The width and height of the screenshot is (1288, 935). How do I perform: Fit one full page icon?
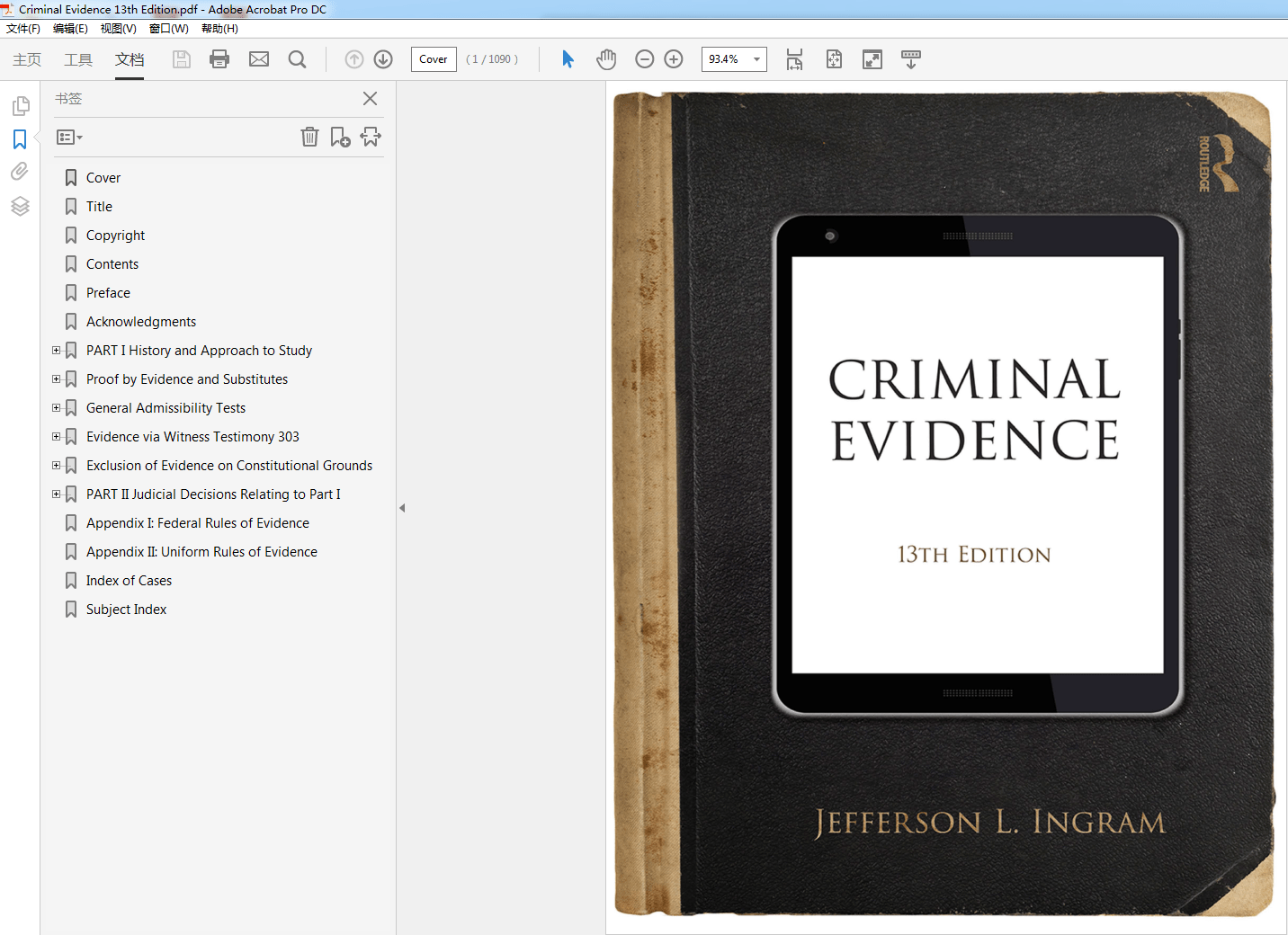pyautogui.click(x=834, y=59)
